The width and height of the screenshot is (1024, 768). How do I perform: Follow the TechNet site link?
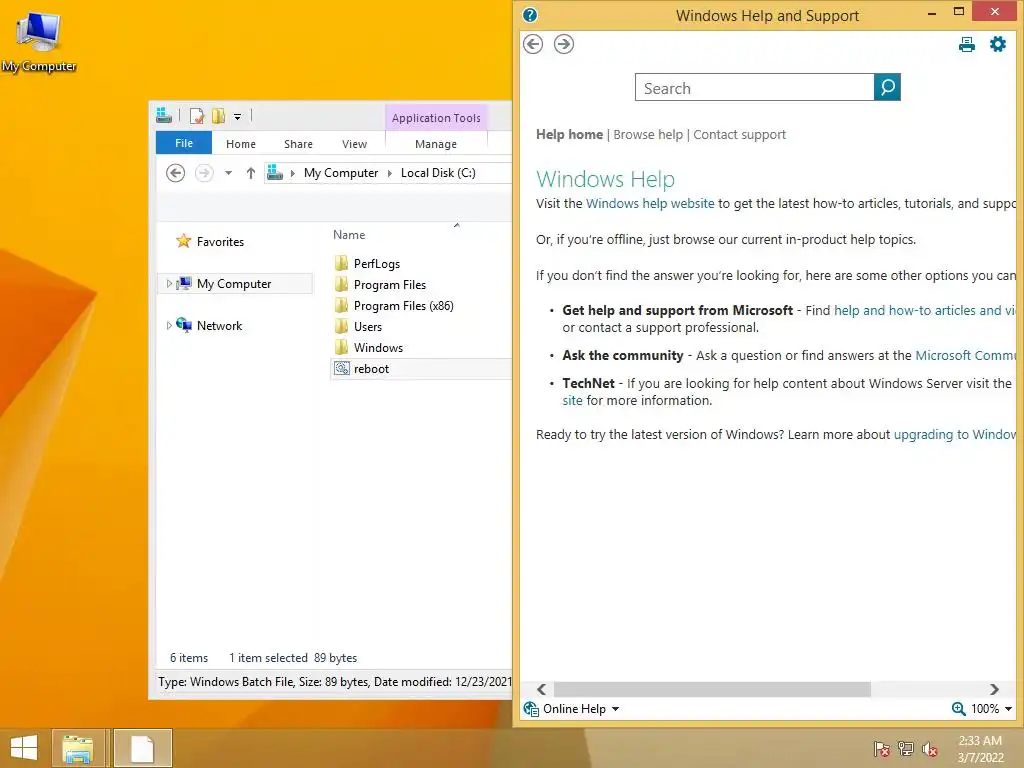[x=572, y=400]
